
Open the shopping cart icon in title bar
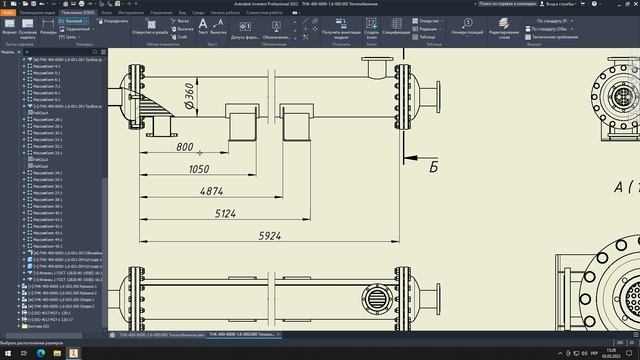[x=583, y=4]
